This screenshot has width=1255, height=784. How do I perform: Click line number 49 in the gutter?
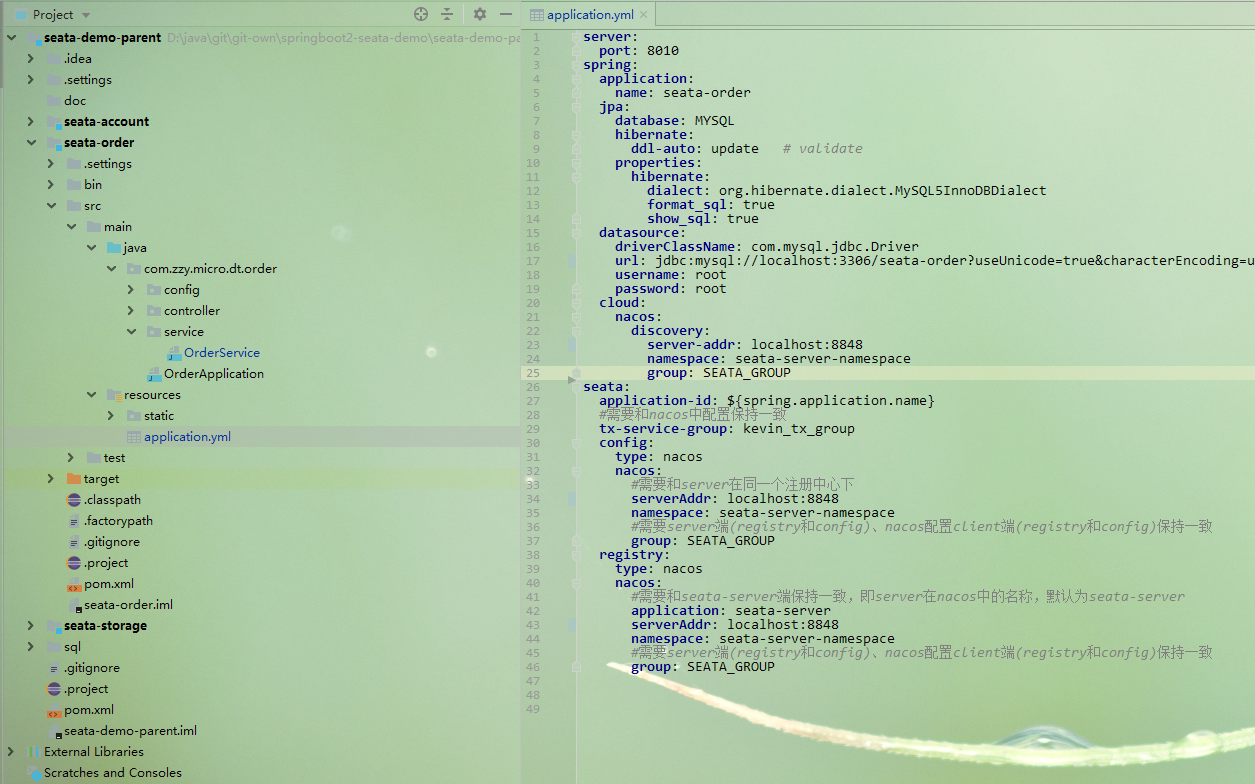click(x=533, y=709)
